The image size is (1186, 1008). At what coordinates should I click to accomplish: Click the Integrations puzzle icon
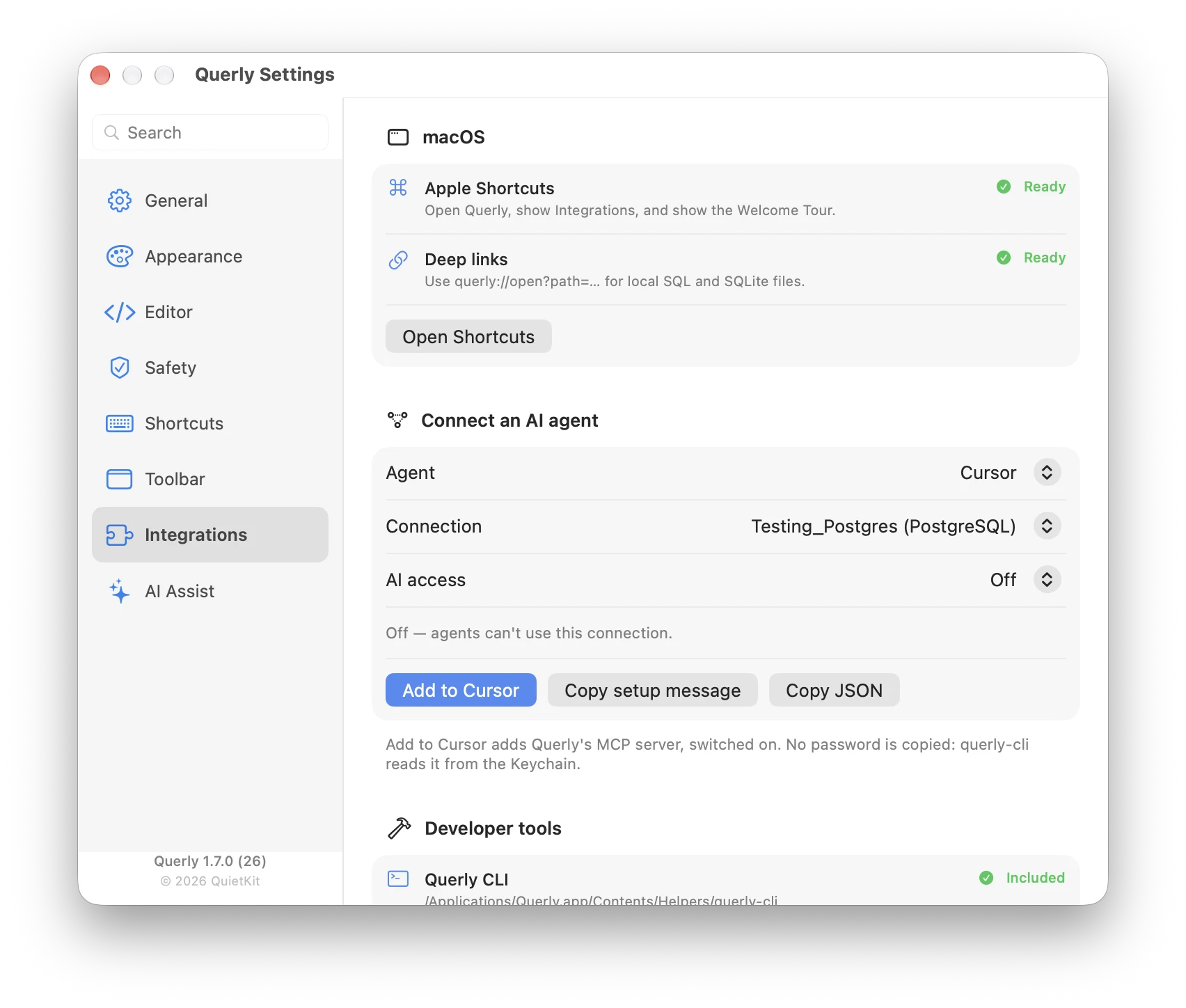coord(119,535)
